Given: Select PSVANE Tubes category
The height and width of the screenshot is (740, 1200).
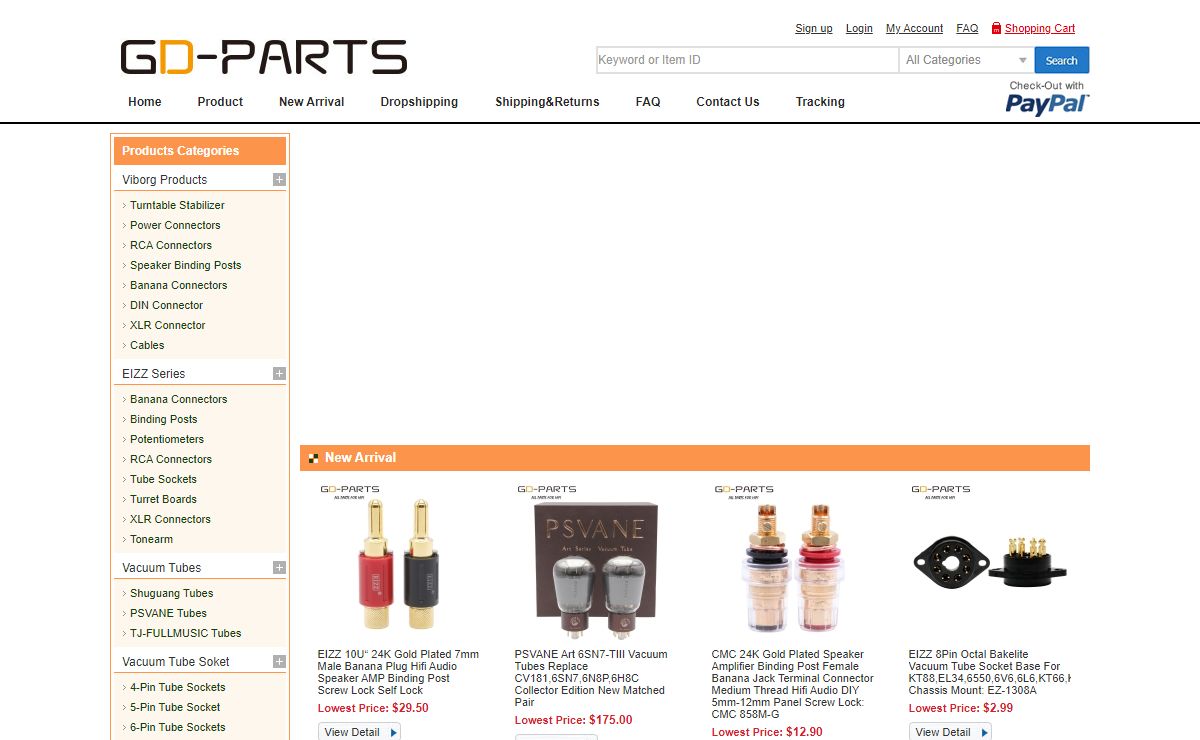Looking at the screenshot, I should [x=169, y=613].
